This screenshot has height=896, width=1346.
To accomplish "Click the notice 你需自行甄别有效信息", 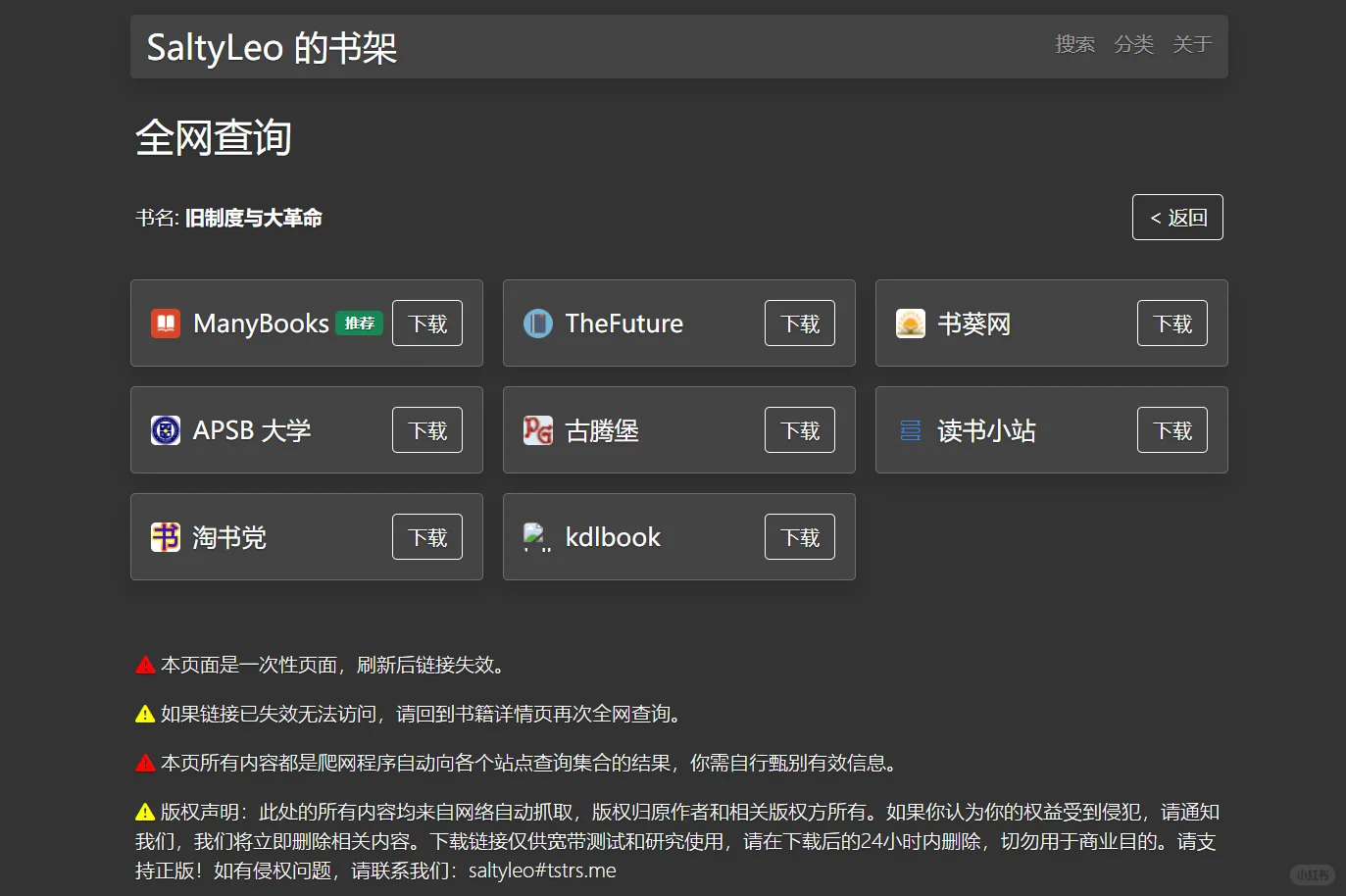I will point(788,763).
